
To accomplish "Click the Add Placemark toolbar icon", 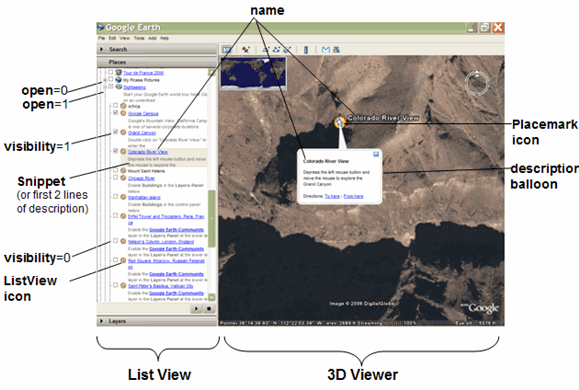I will point(246,49).
